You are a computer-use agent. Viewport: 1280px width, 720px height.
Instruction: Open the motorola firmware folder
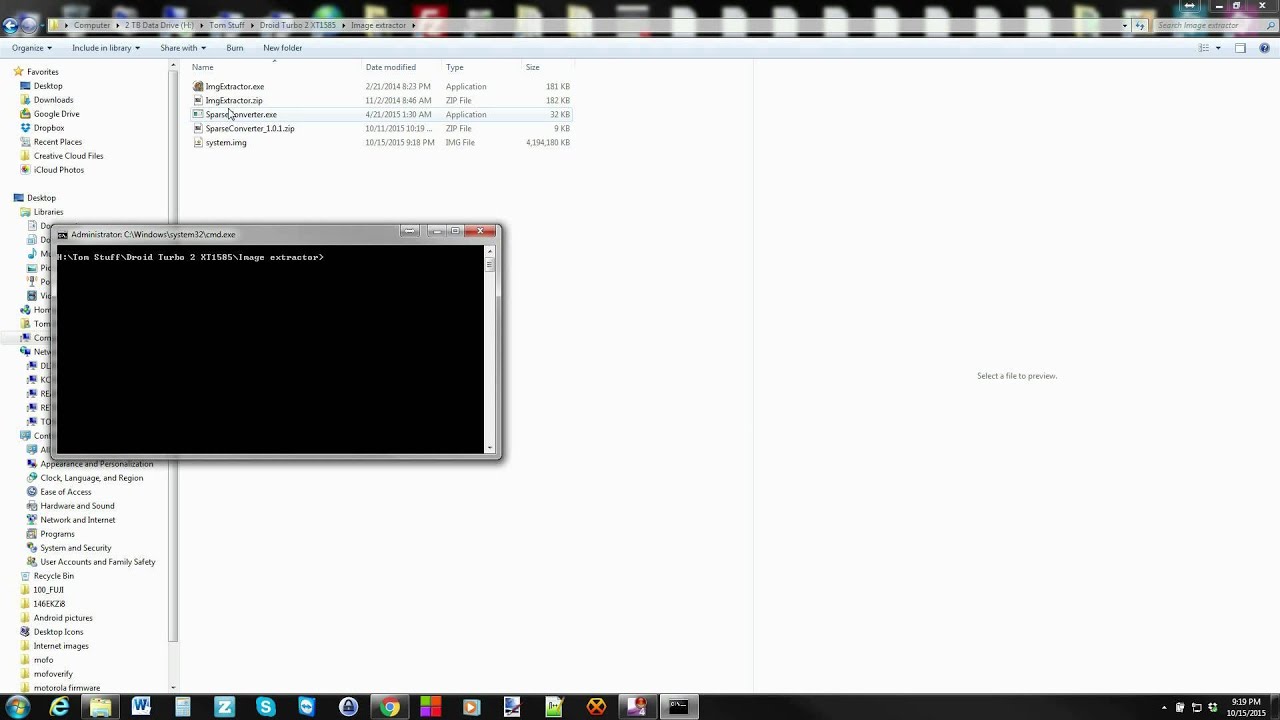click(67, 688)
